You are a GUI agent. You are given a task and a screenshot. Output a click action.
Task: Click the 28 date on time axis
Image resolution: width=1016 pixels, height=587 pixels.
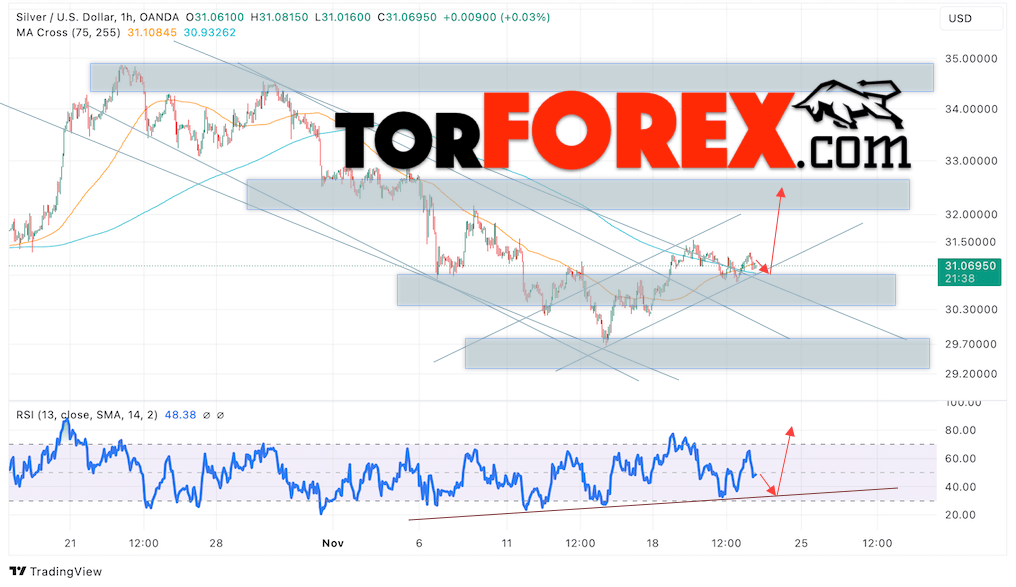(x=216, y=543)
